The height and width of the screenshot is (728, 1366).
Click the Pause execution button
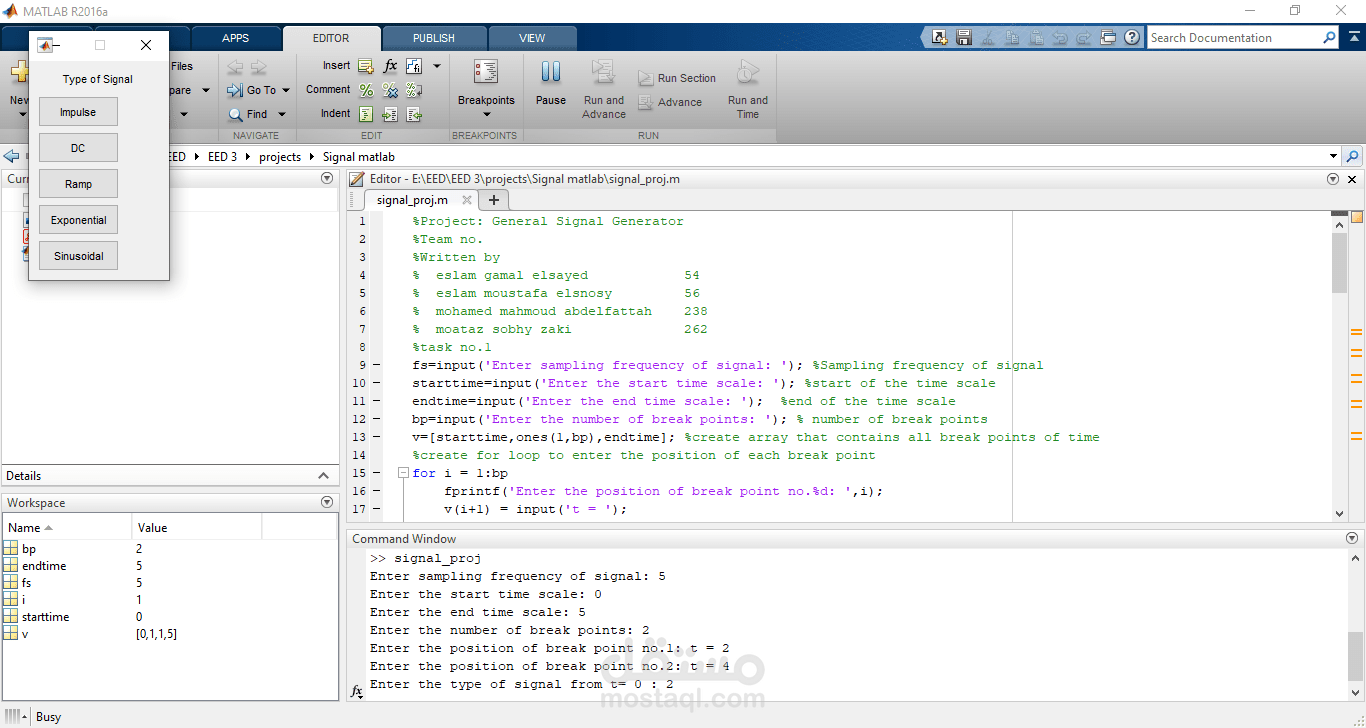(551, 82)
